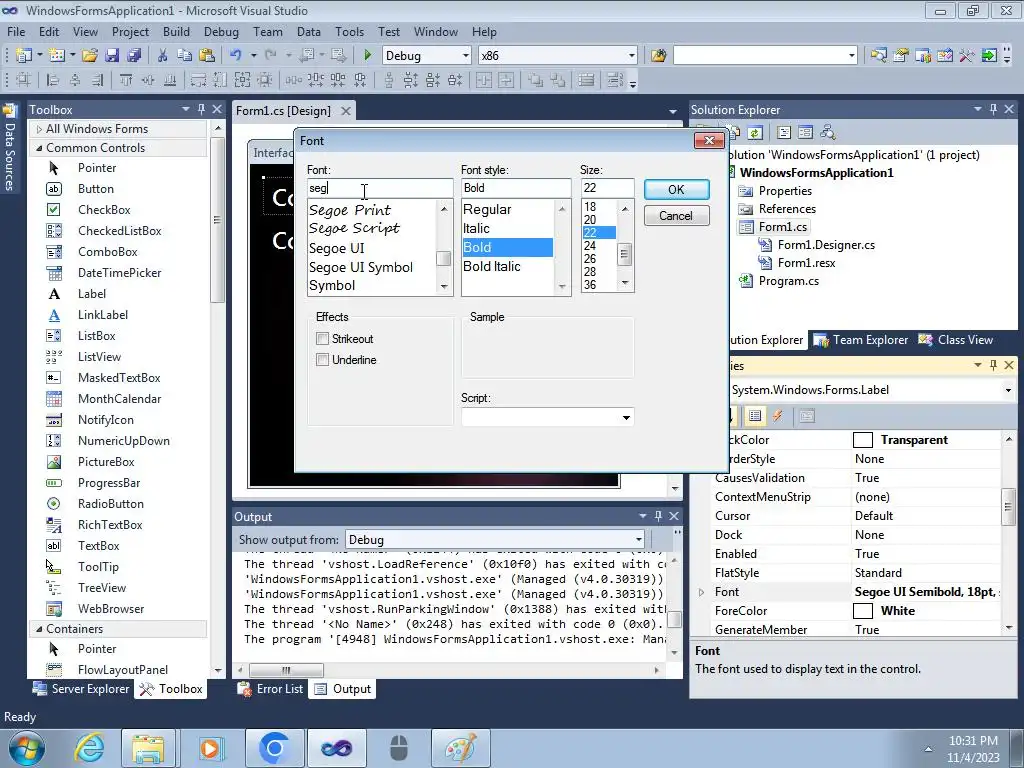The image size is (1024, 768).
Task: Click the Font name input field
Action: coord(380,188)
